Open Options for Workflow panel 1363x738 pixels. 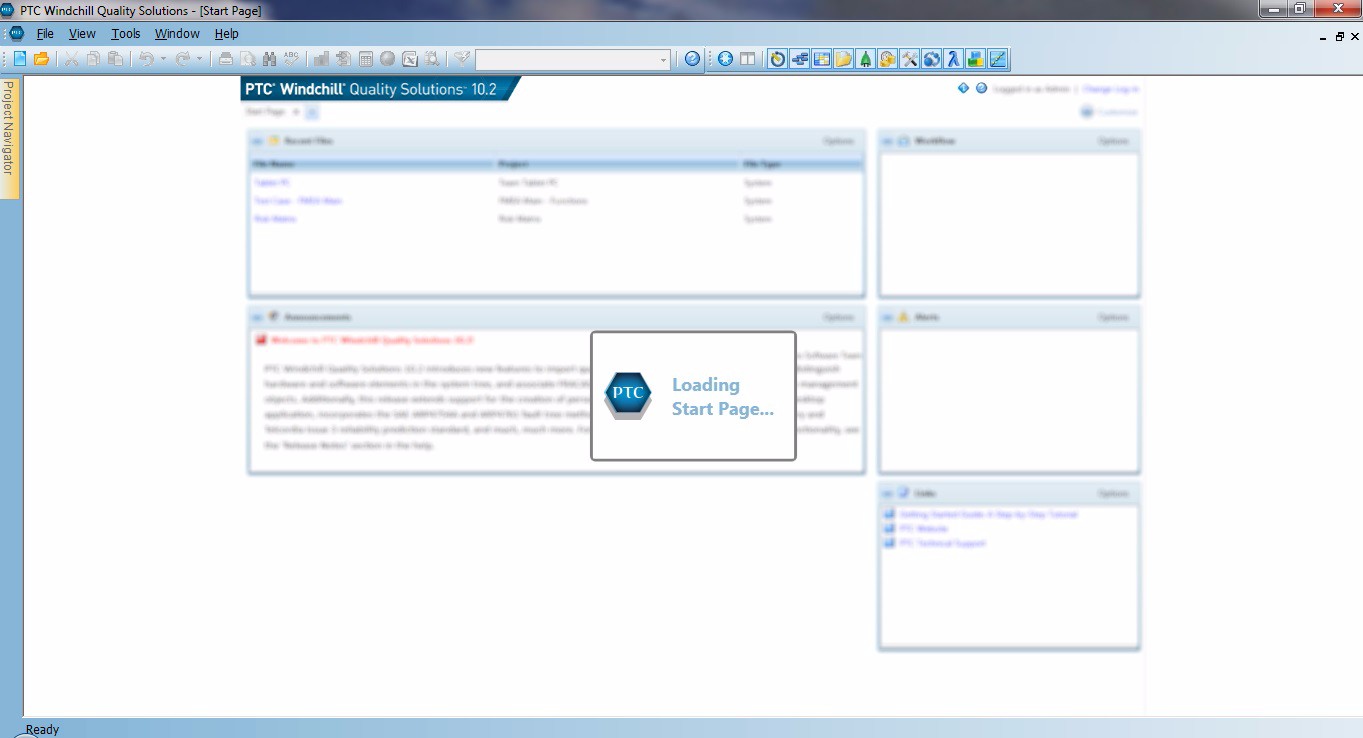[x=1114, y=141]
